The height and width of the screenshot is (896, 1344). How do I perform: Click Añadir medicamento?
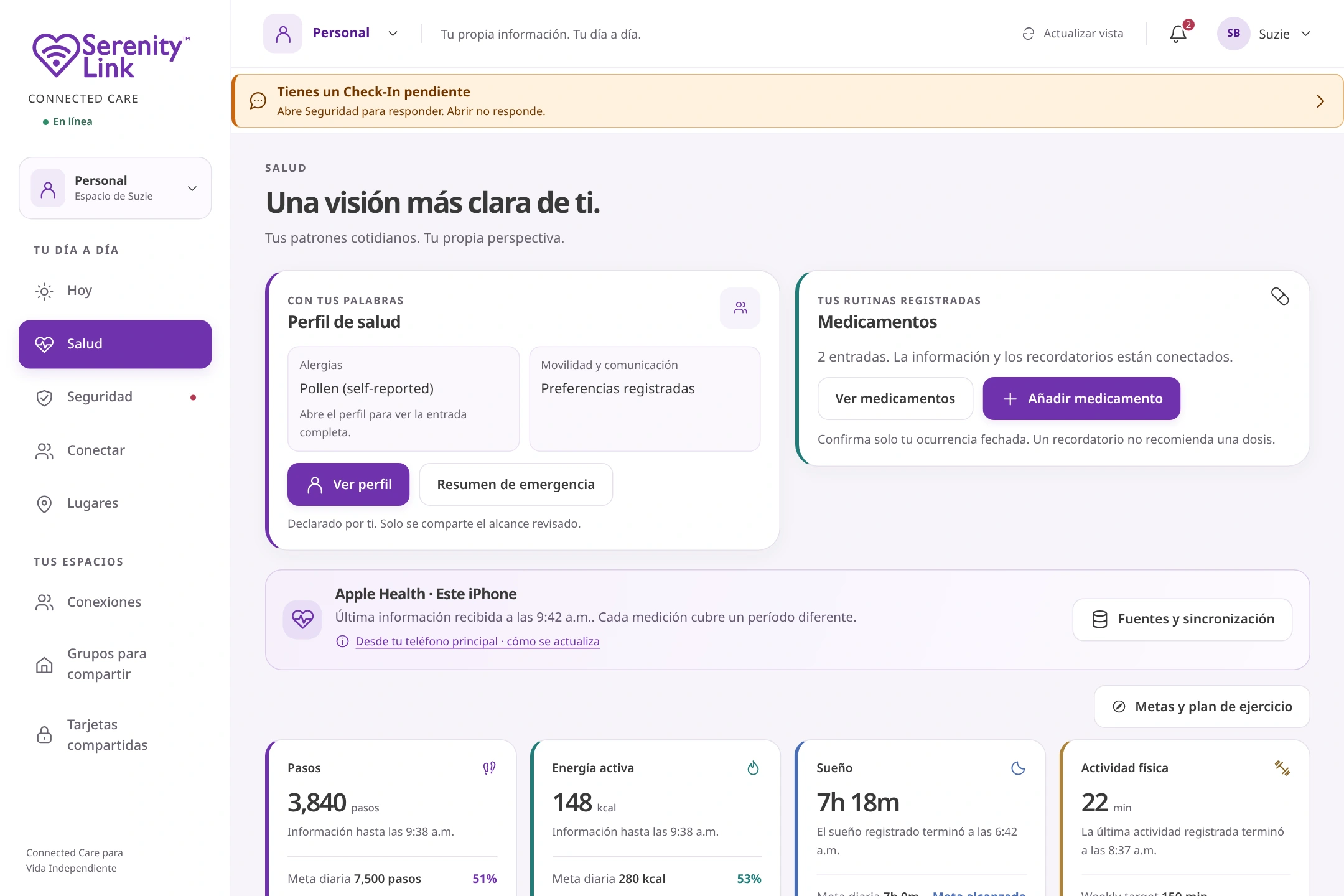tap(1081, 399)
